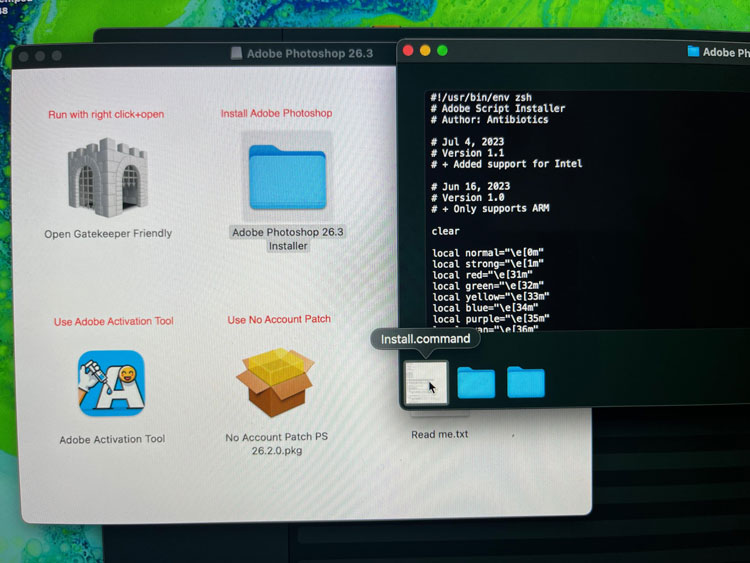
Task: Click the 'Use Adobe Activation Tool' red heading
Action: [113, 321]
